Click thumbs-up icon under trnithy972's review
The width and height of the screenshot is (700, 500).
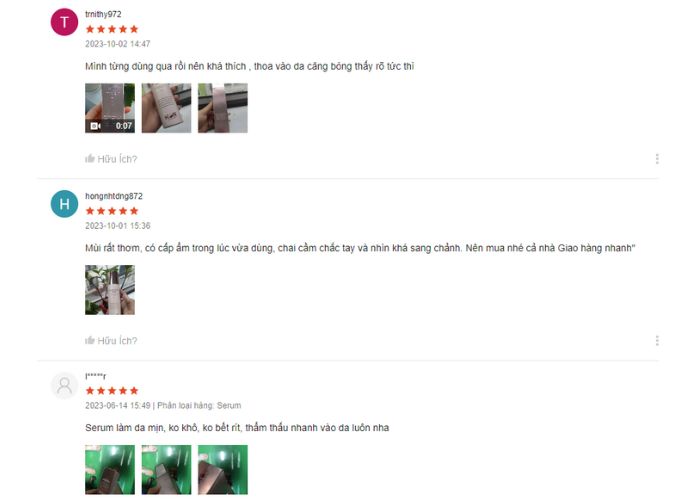(90, 158)
